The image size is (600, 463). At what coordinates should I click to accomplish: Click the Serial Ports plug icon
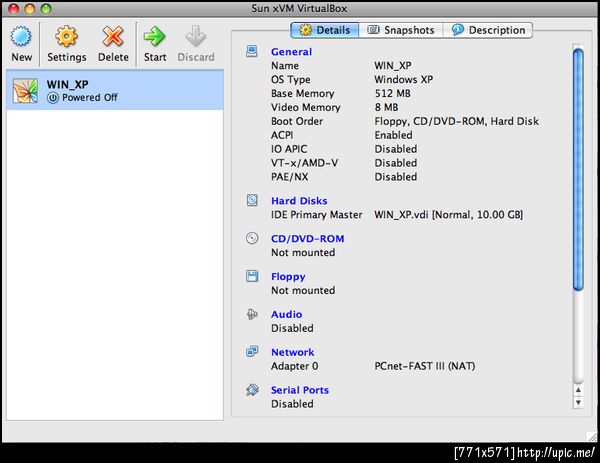pyautogui.click(x=252, y=390)
